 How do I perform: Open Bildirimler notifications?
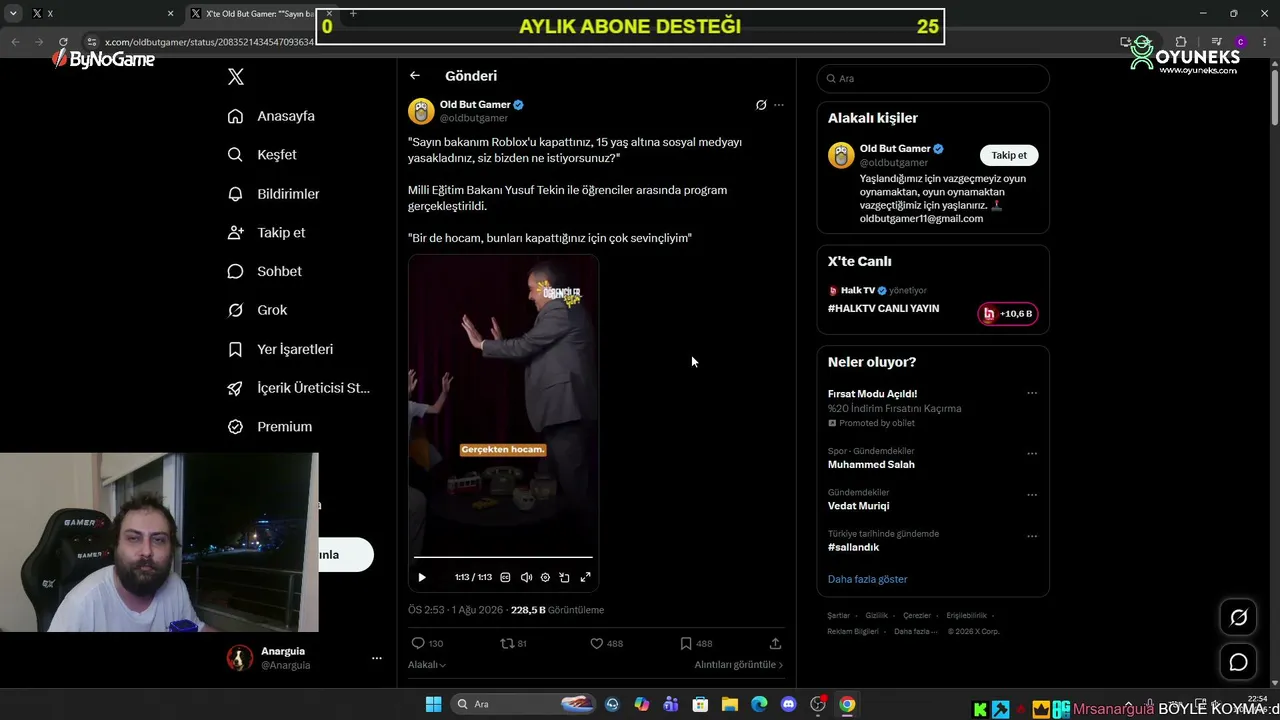[x=273, y=194]
